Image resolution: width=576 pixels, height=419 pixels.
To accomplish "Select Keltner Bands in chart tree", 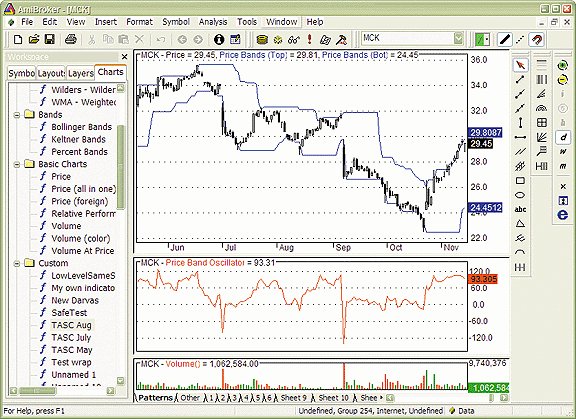I will (78, 140).
